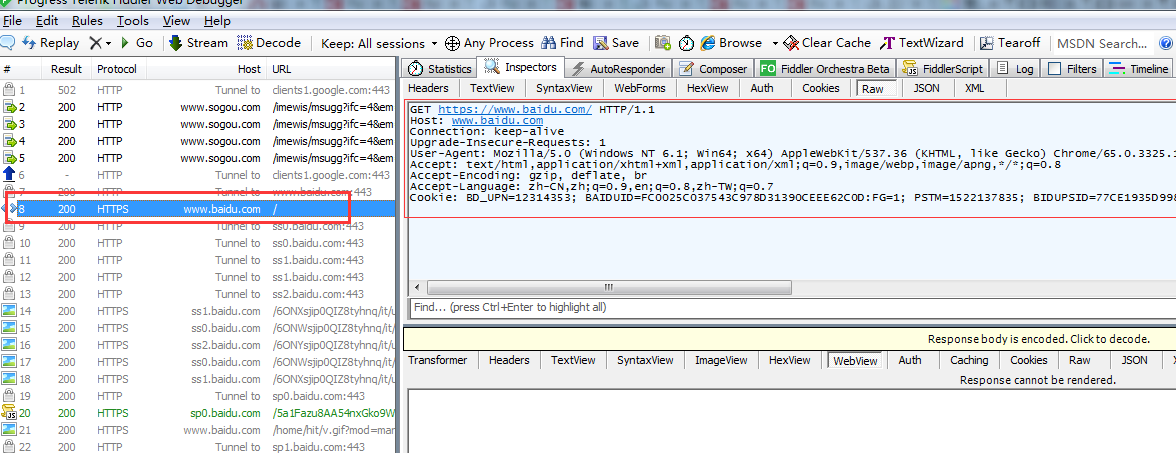Viewport: 1176px width, 453px height.
Task: Open the Tools menu
Action: 133,21
